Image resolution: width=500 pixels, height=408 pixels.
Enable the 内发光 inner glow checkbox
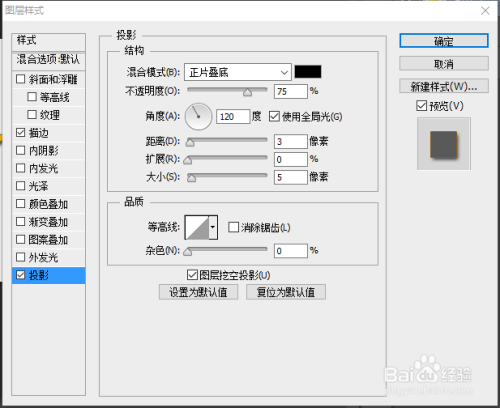[x=20, y=168]
